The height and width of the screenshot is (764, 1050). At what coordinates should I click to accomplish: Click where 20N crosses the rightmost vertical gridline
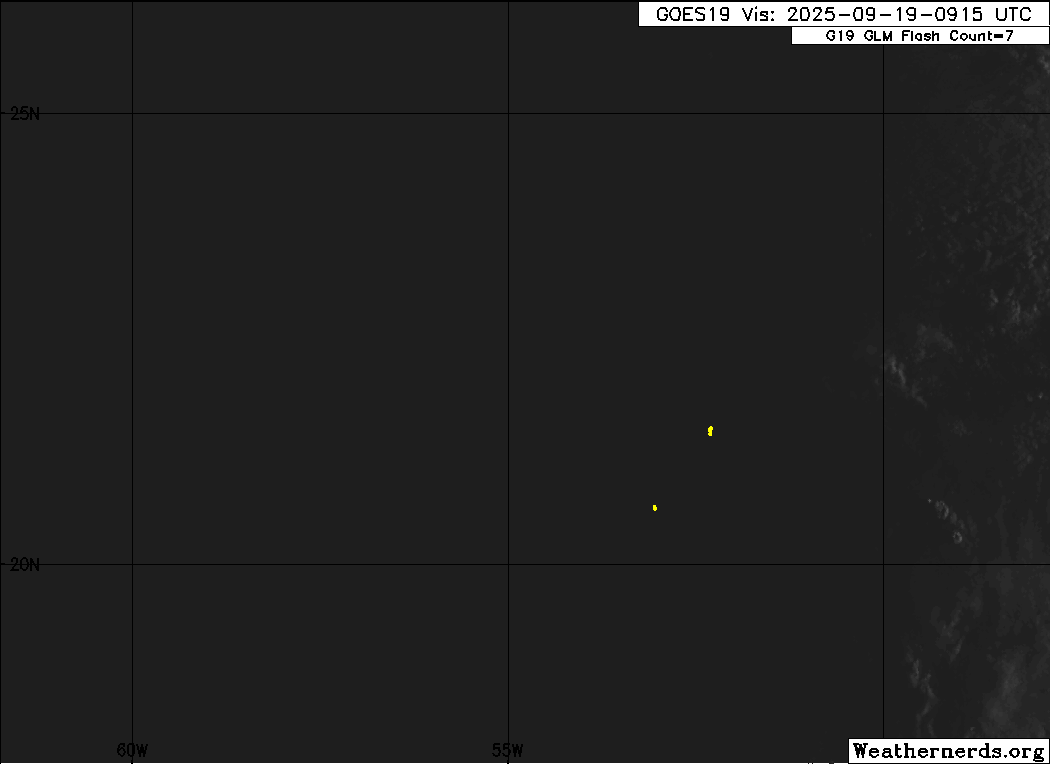pos(884,564)
